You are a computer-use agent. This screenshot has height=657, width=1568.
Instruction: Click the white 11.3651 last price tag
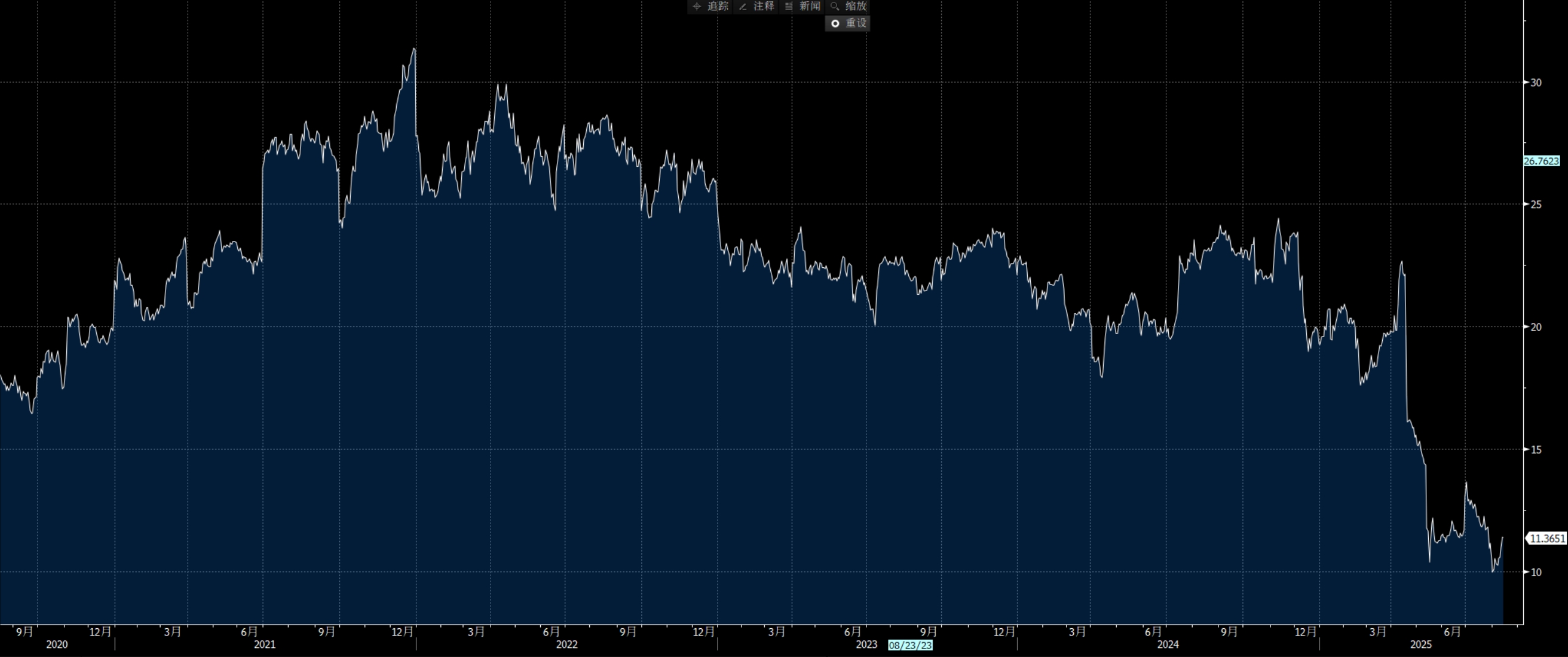pyautogui.click(x=1547, y=539)
